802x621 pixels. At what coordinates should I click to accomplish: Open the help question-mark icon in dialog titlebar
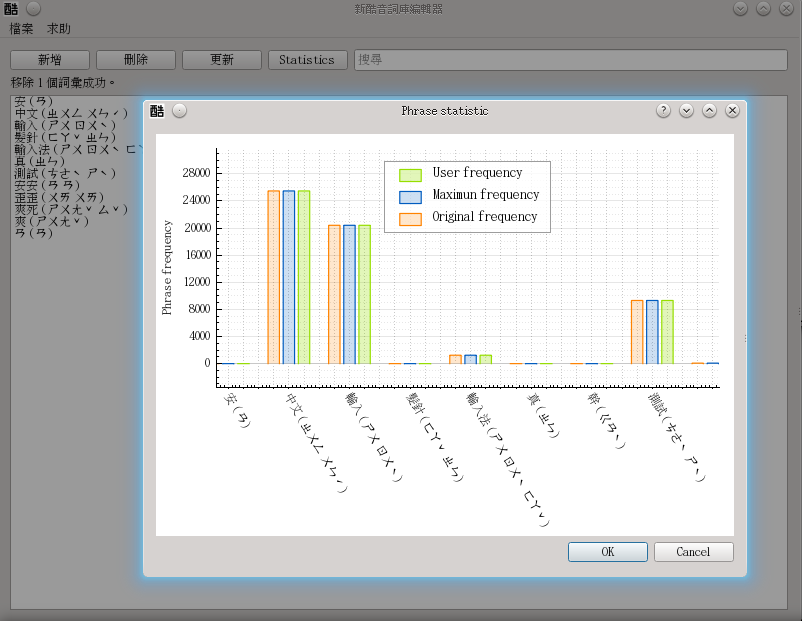(x=663, y=110)
